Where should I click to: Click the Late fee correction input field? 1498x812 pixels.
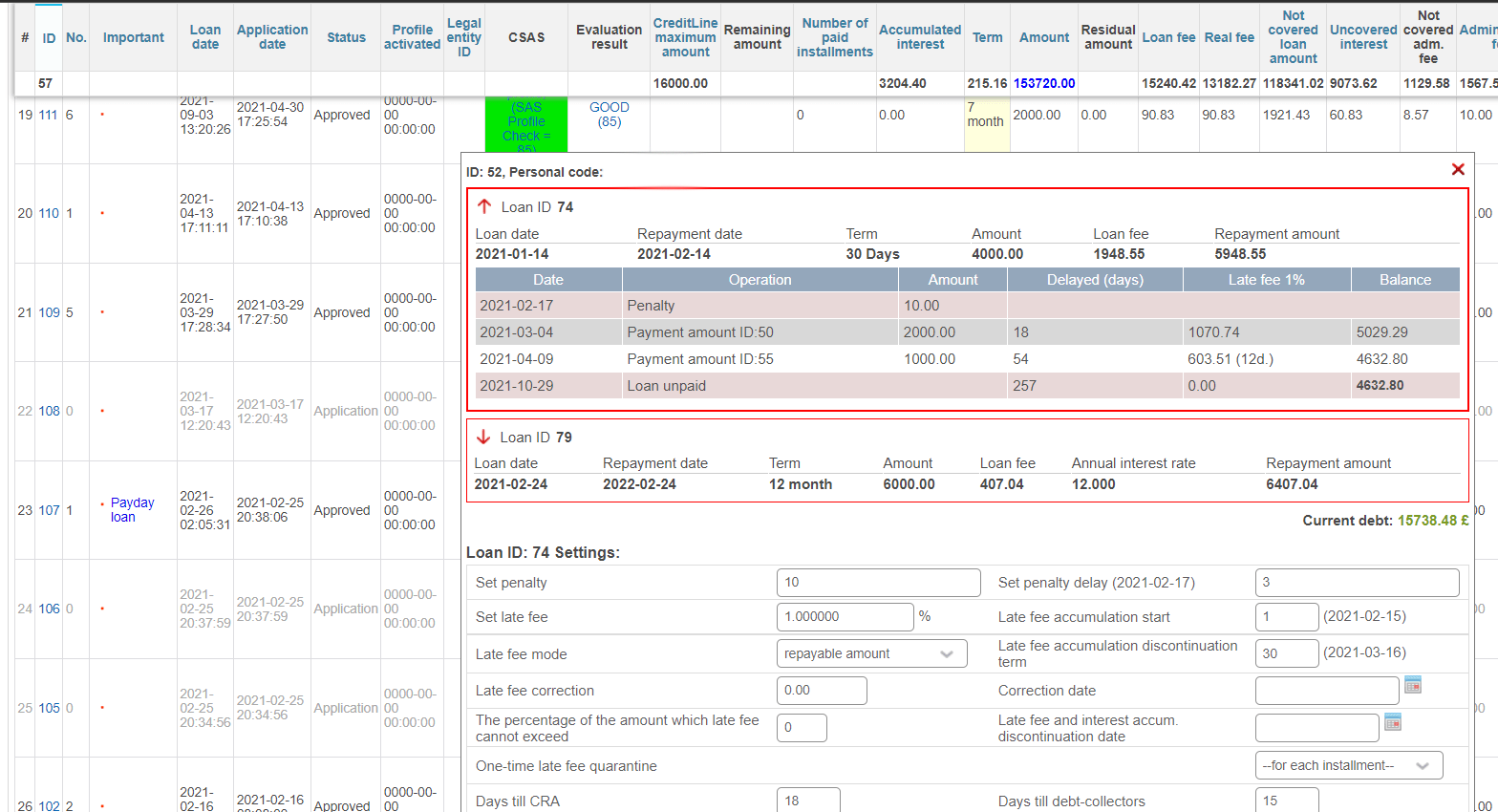point(822,690)
